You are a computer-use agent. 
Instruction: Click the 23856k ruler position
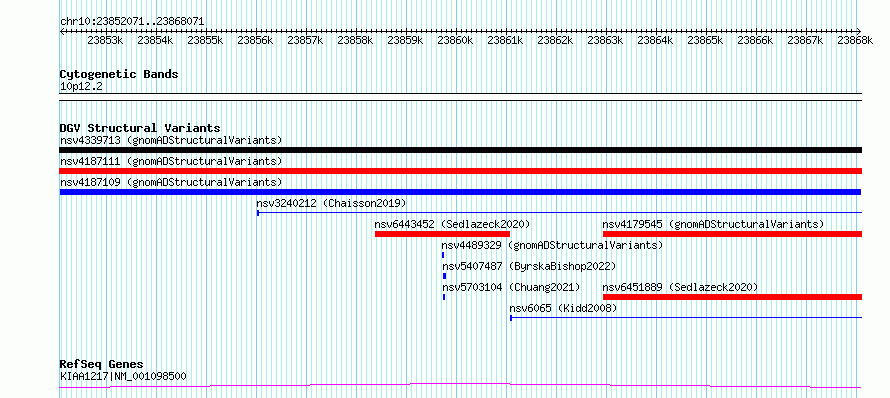pyautogui.click(x=255, y=40)
